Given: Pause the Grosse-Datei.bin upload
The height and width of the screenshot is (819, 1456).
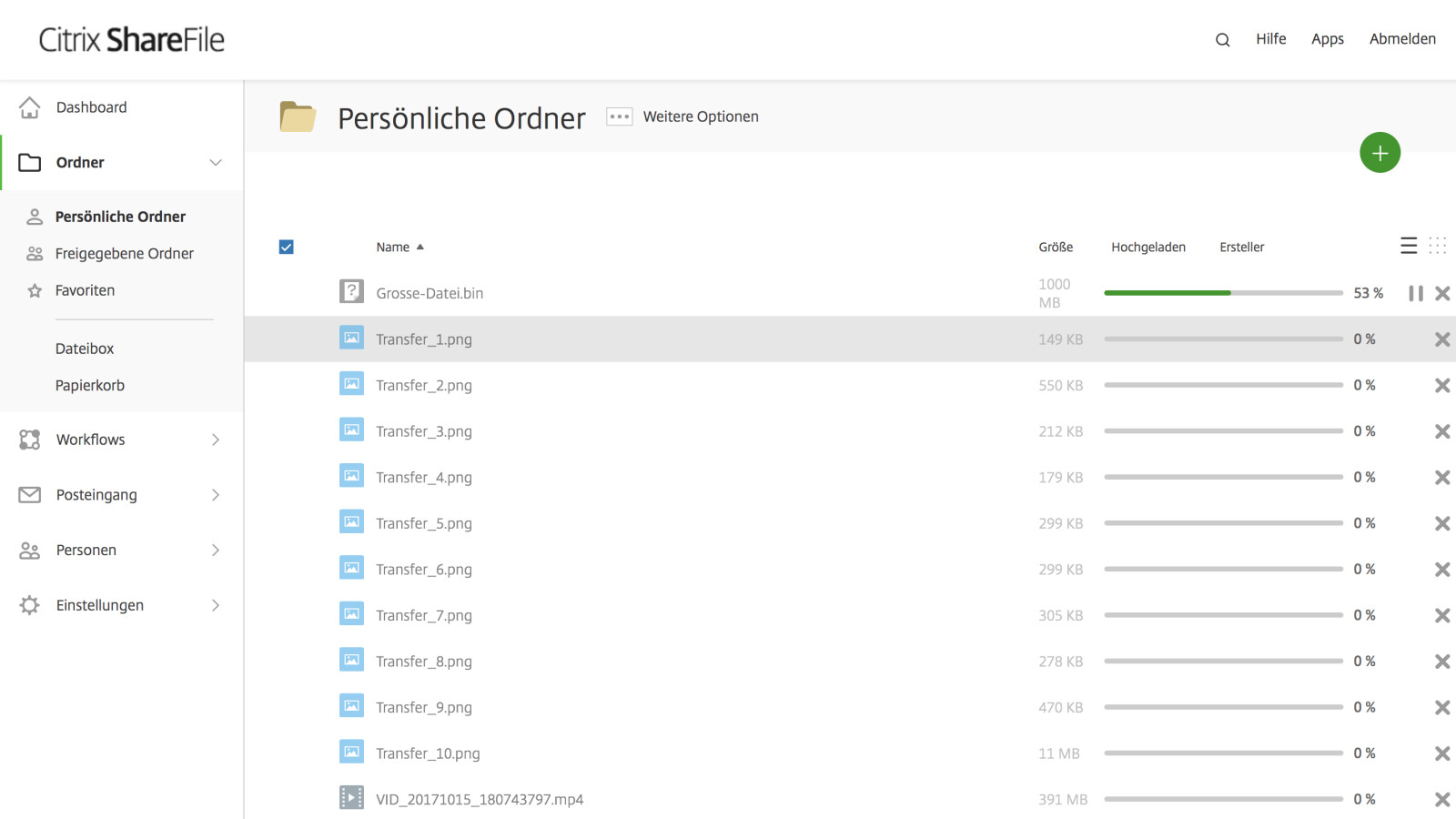Looking at the screenshot, I should [x=1416, y=293].
